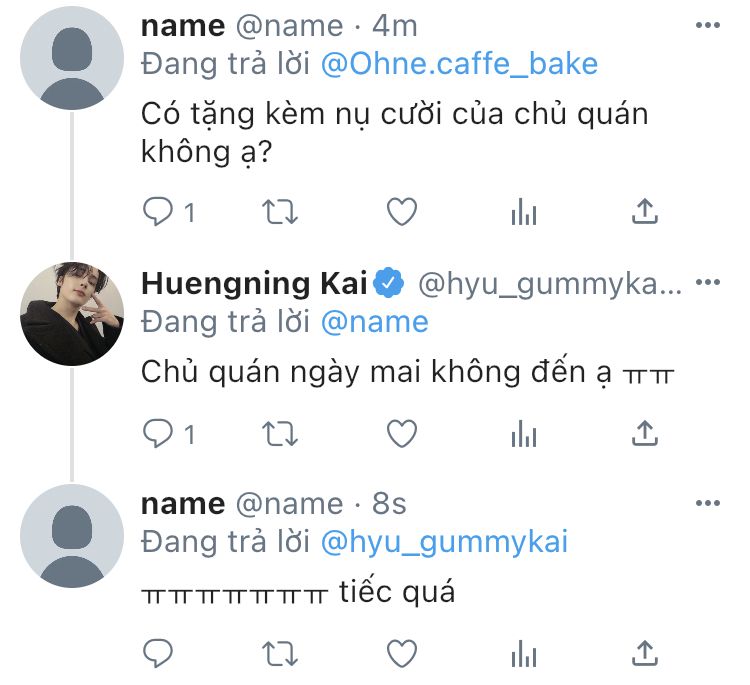Open the @Ohne.caffe_bake mention link
The height and width of the screenshot is (685, 750).
tap(459, 64)
